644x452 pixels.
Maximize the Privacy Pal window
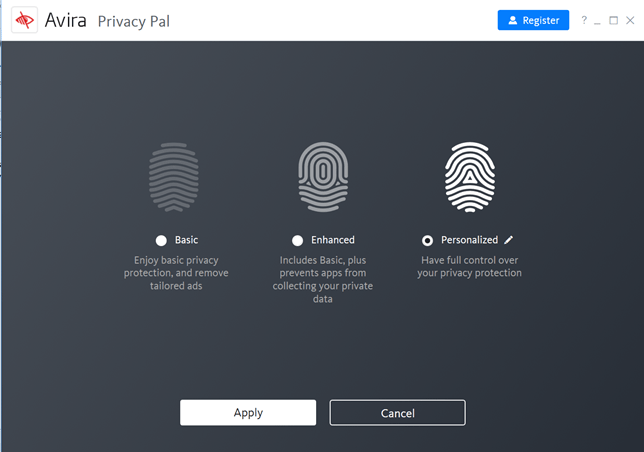click(x=613, y=20)
